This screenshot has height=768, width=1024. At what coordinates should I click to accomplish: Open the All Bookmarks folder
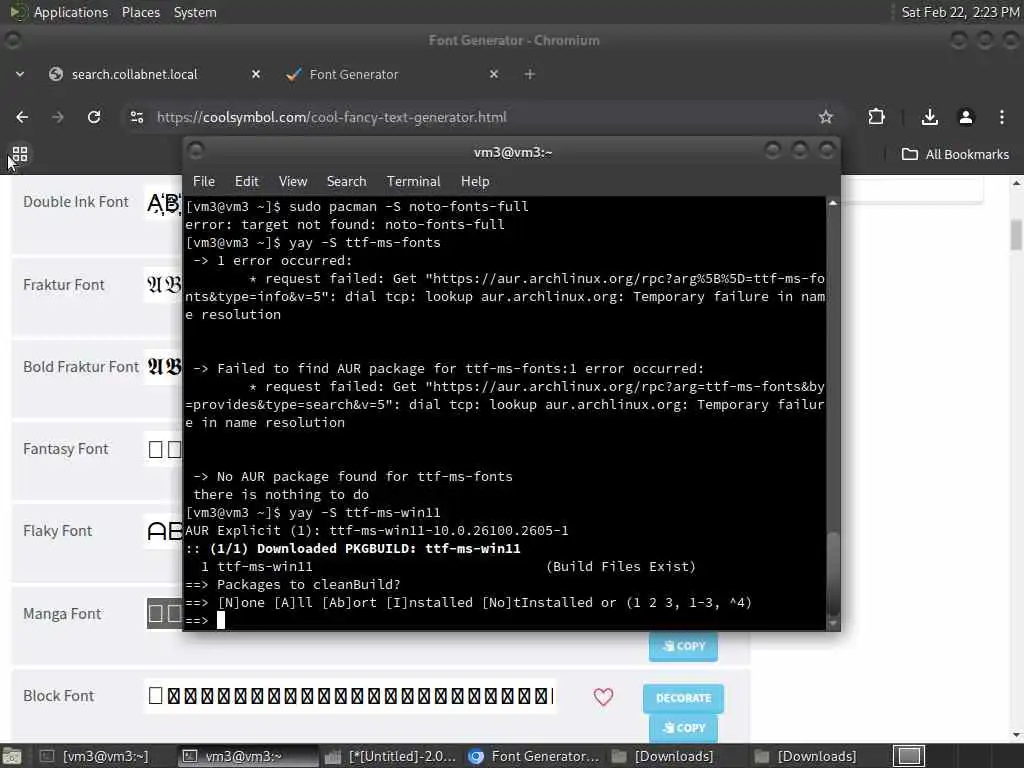955,154
